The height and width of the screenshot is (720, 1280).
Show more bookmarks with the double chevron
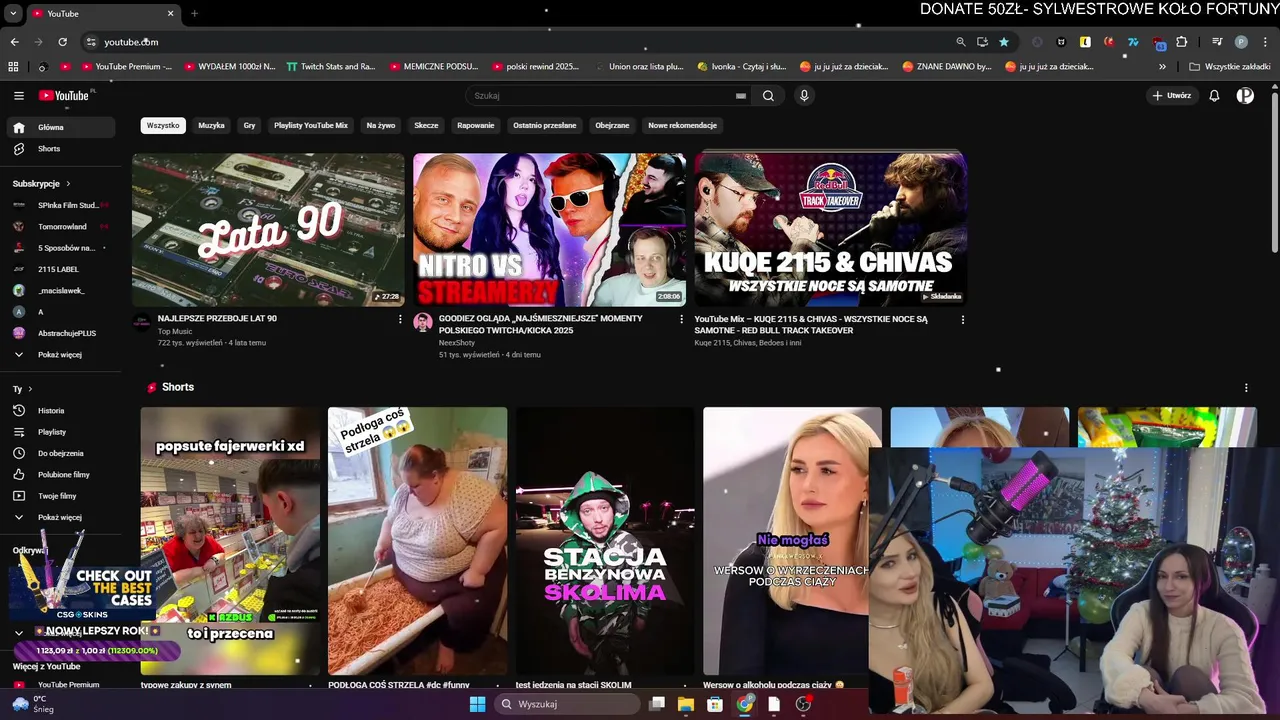tap(1162, 67)
